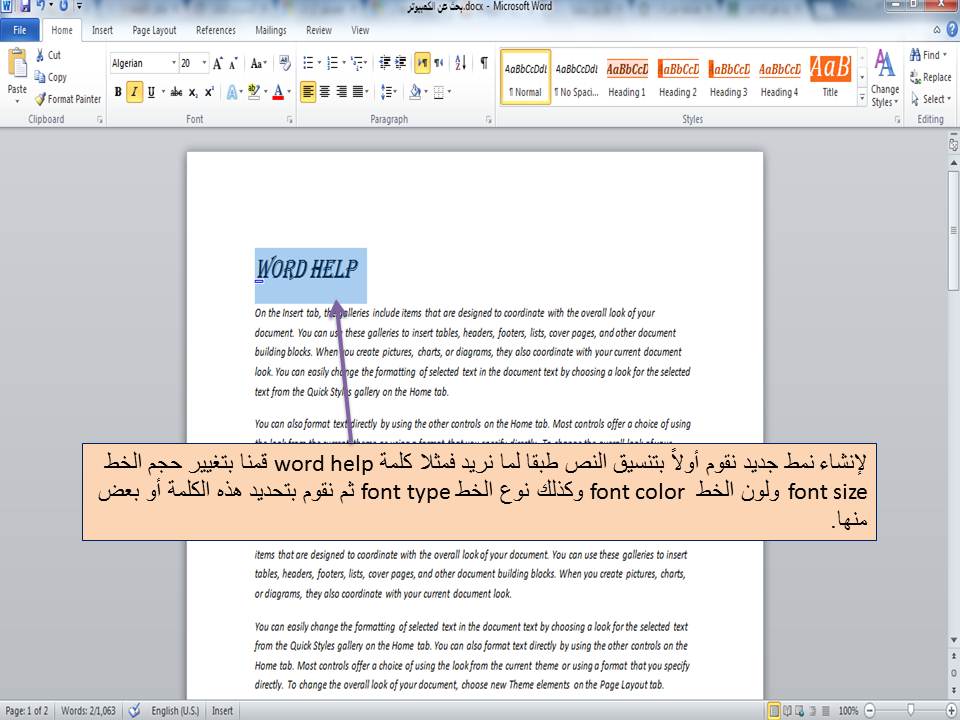Toggle Underline formatting
The width and height of the screenshot is (960, 720).
(x=151, y=92)
